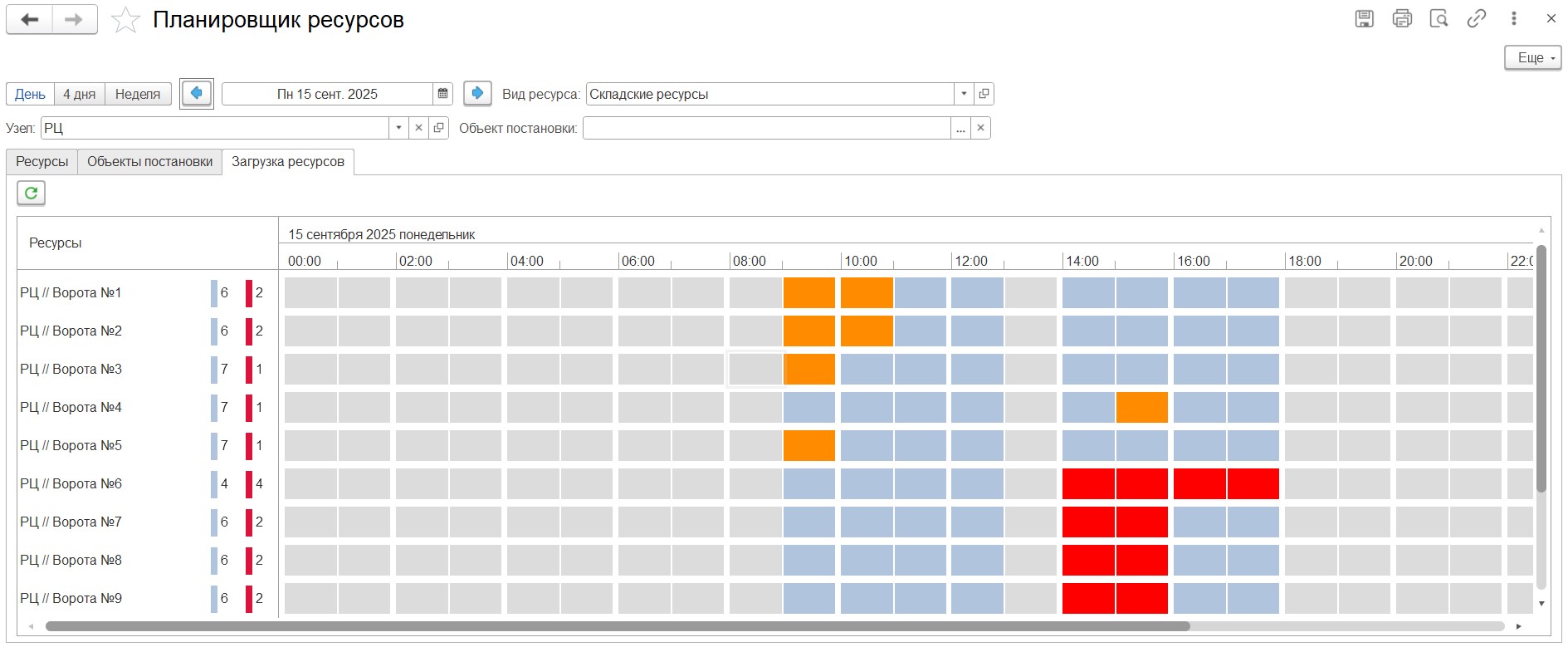Screen dimensions: 1568x647
Task: Click the Объект постановки input field
Action: tap(766, 128)
